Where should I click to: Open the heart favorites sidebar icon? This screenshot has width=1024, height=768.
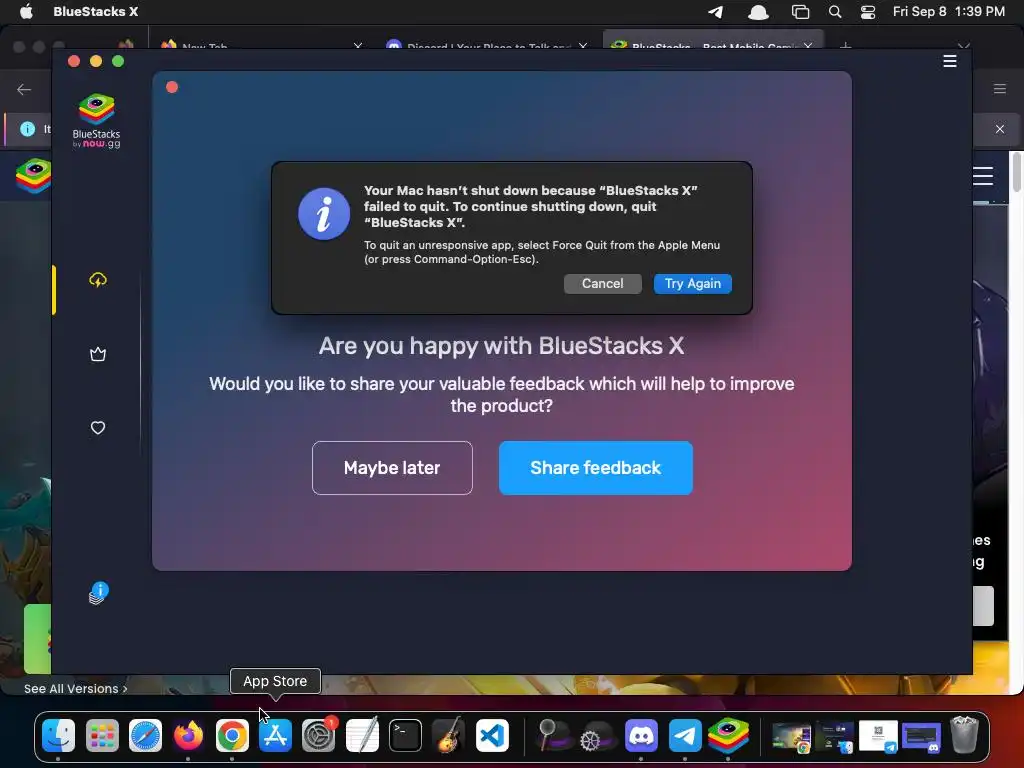click(98, 428)
